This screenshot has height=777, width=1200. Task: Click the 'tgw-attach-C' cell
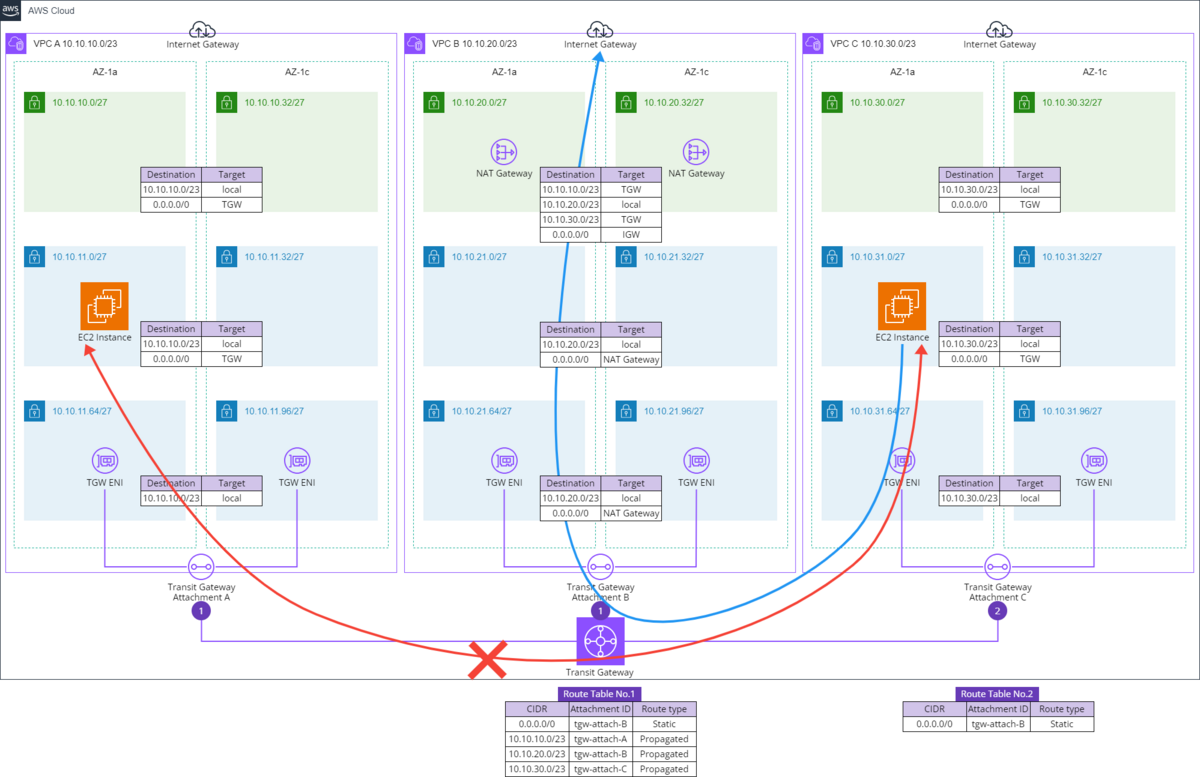point(600,769)
